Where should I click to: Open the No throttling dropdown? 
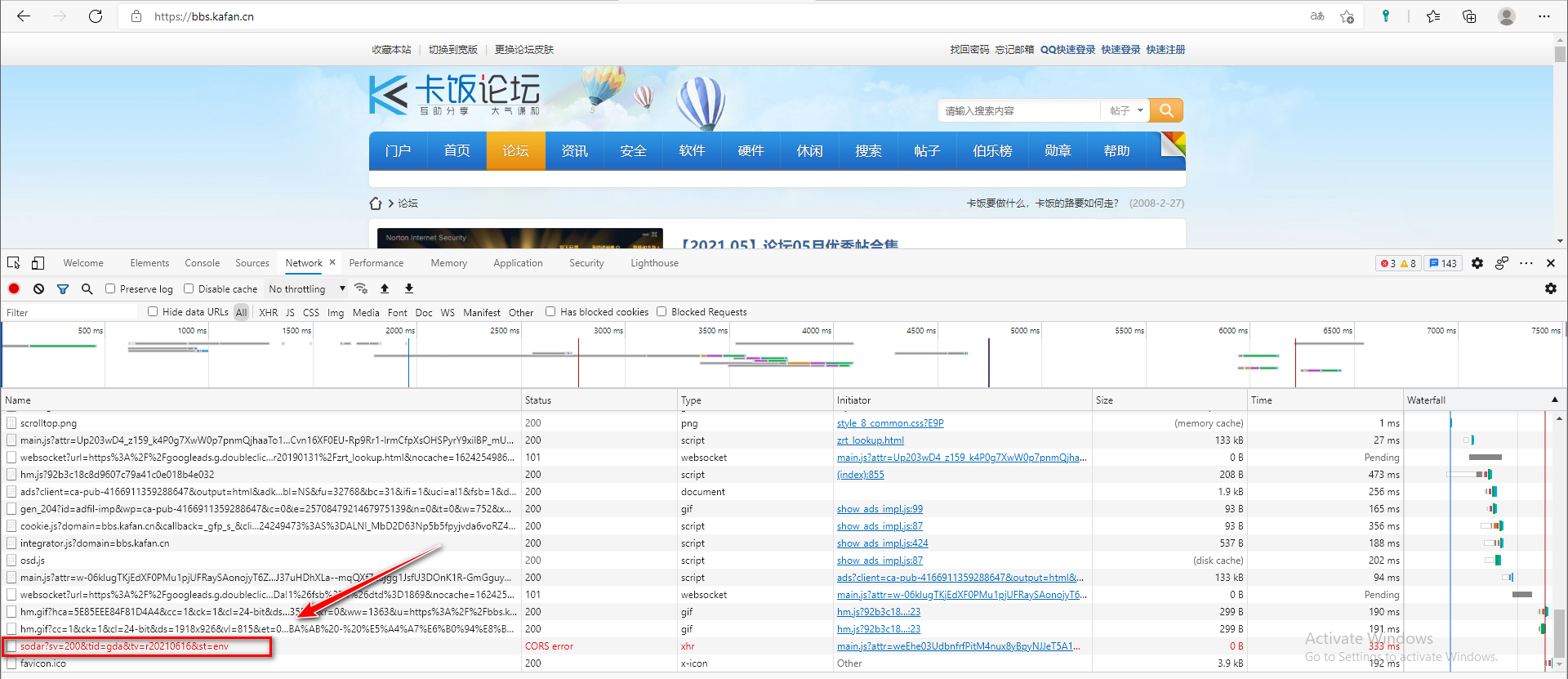(x=307, y=288)
